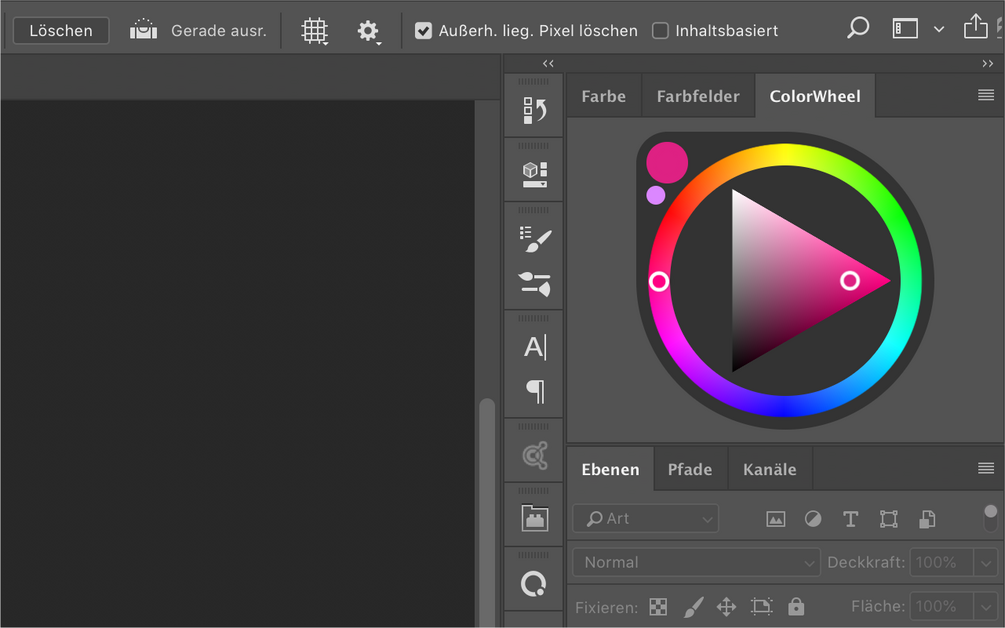1005x628 pixels.
Task: Open the Brush settings panel icon
Action: 535,239
